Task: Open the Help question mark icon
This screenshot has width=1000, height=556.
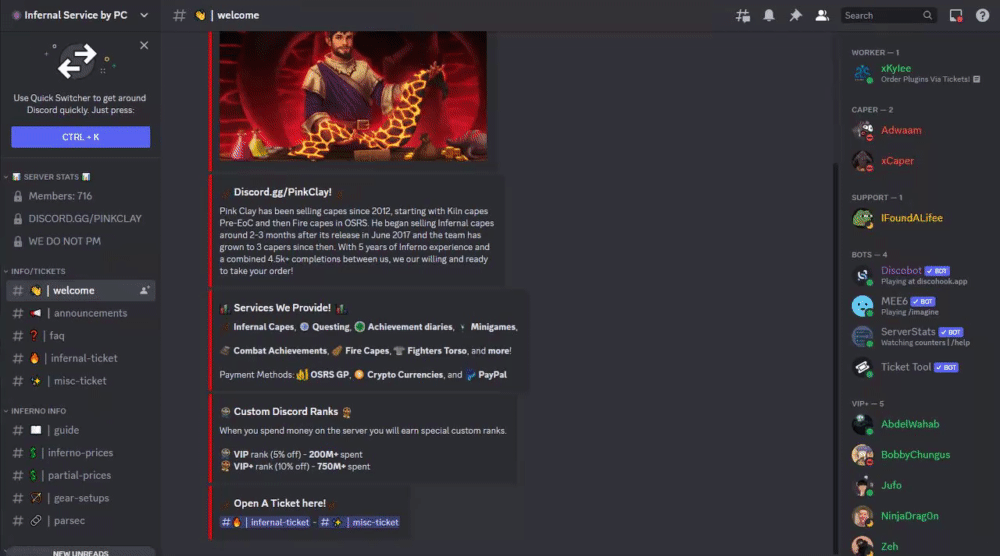Action: (982, 15)
